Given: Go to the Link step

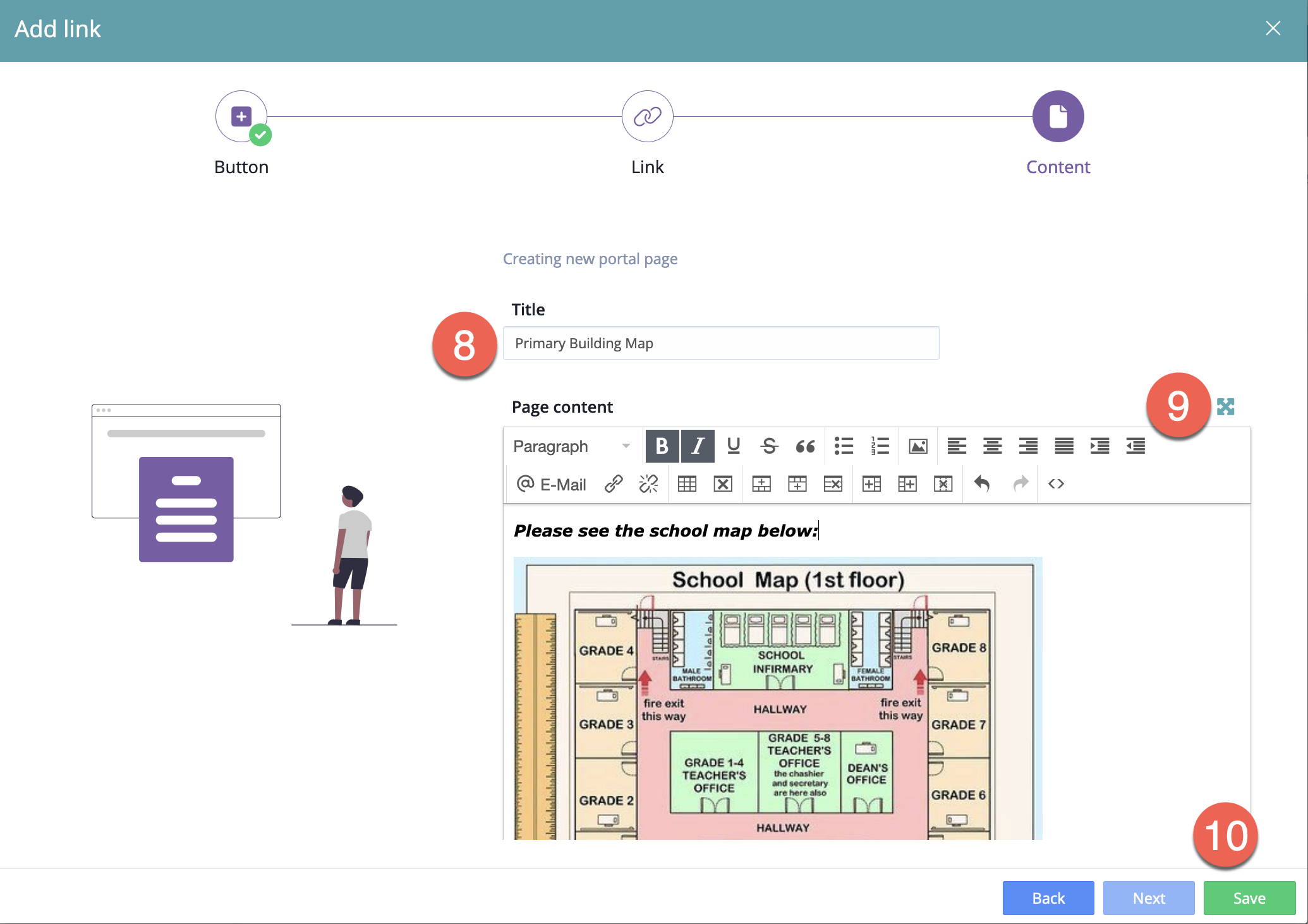Looking at the screenshot, I should coord(647,116).
